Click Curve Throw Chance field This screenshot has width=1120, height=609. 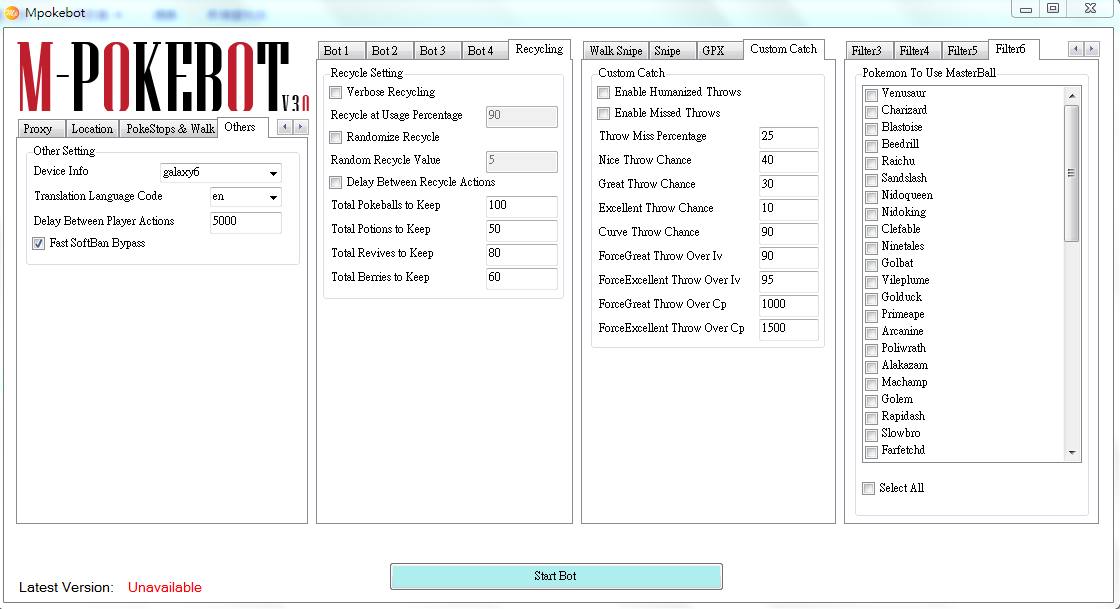pos(789,233)
